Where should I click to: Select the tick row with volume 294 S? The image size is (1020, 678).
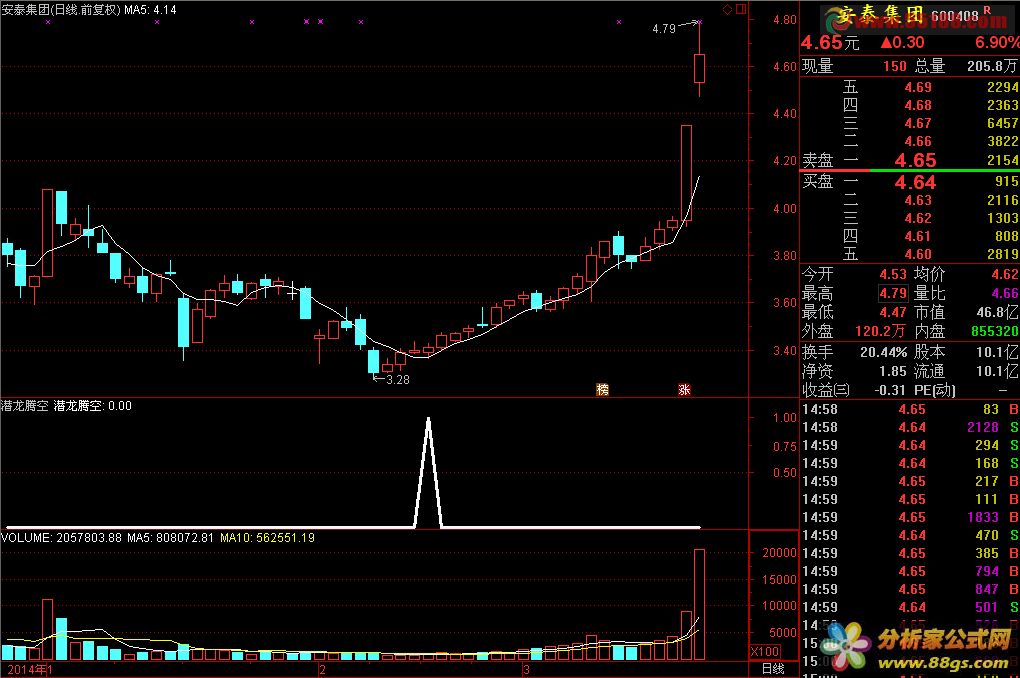910,445
